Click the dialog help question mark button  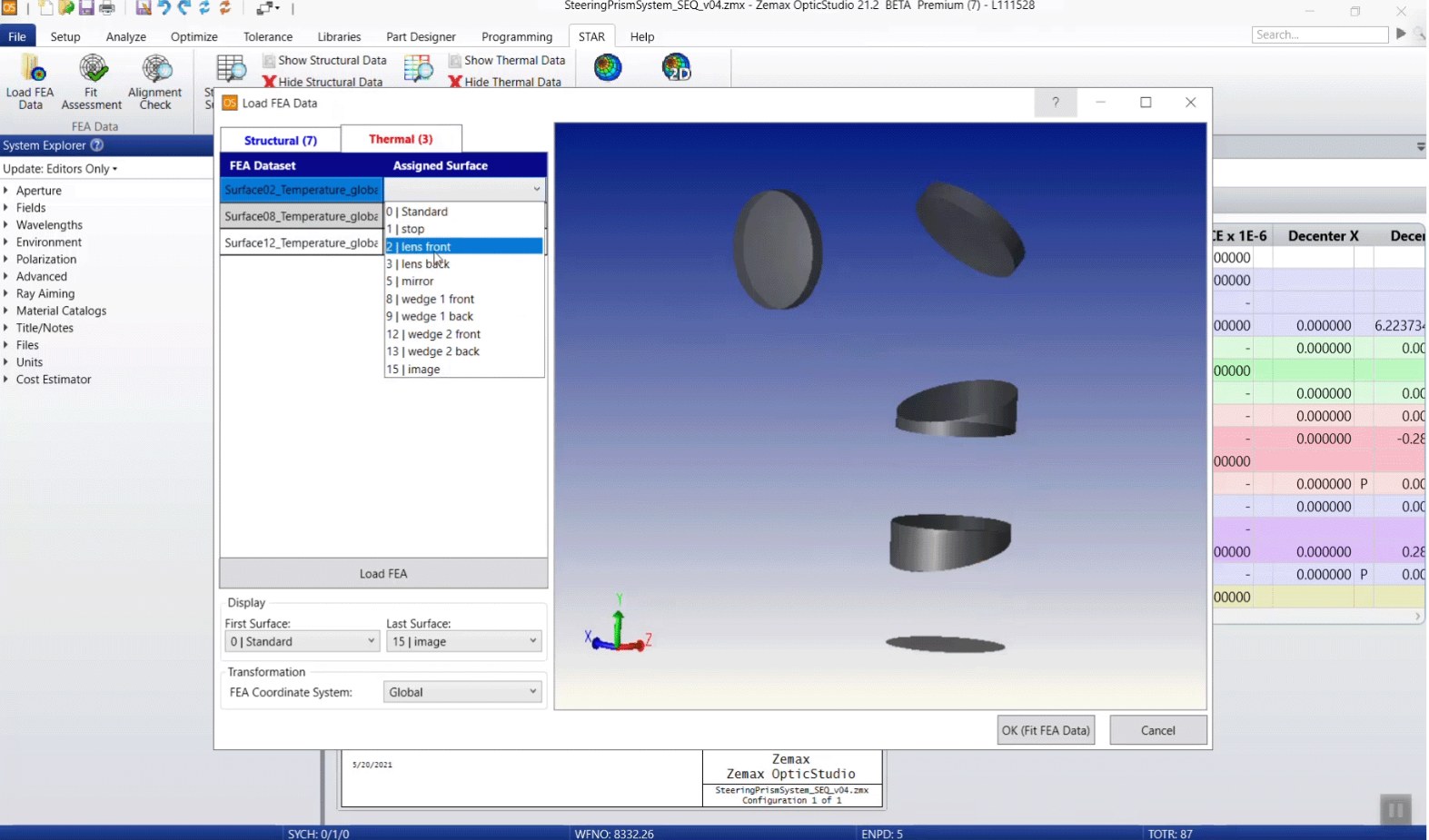click(1056, 103)
